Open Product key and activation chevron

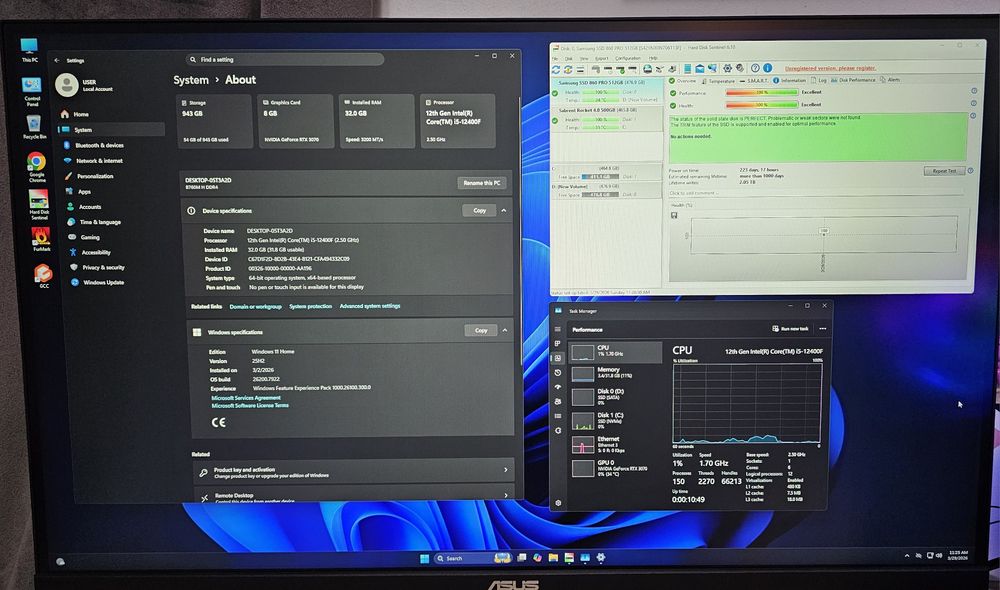pos(506,470)
